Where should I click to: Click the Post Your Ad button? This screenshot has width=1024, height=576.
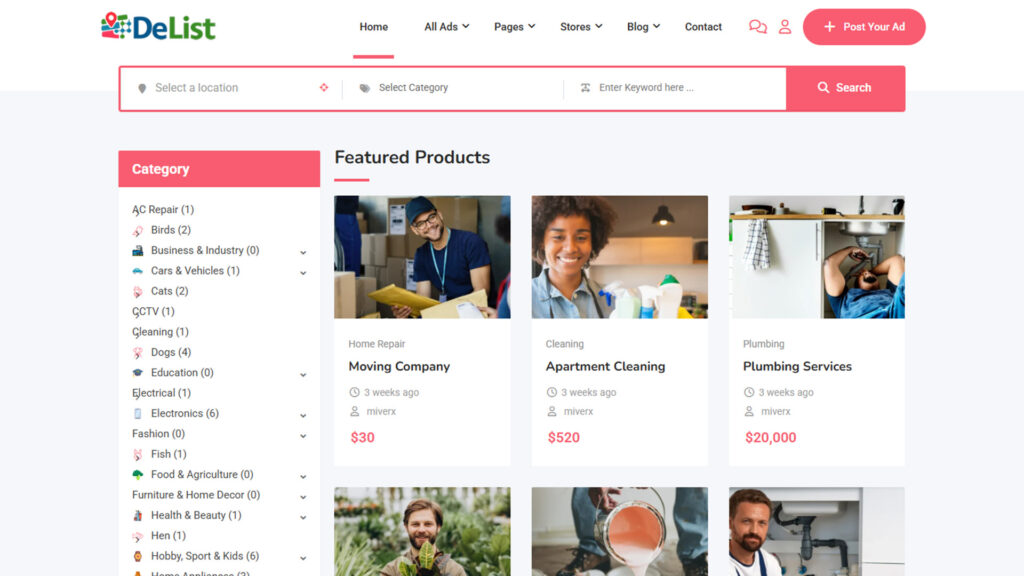tap(864, 27)
